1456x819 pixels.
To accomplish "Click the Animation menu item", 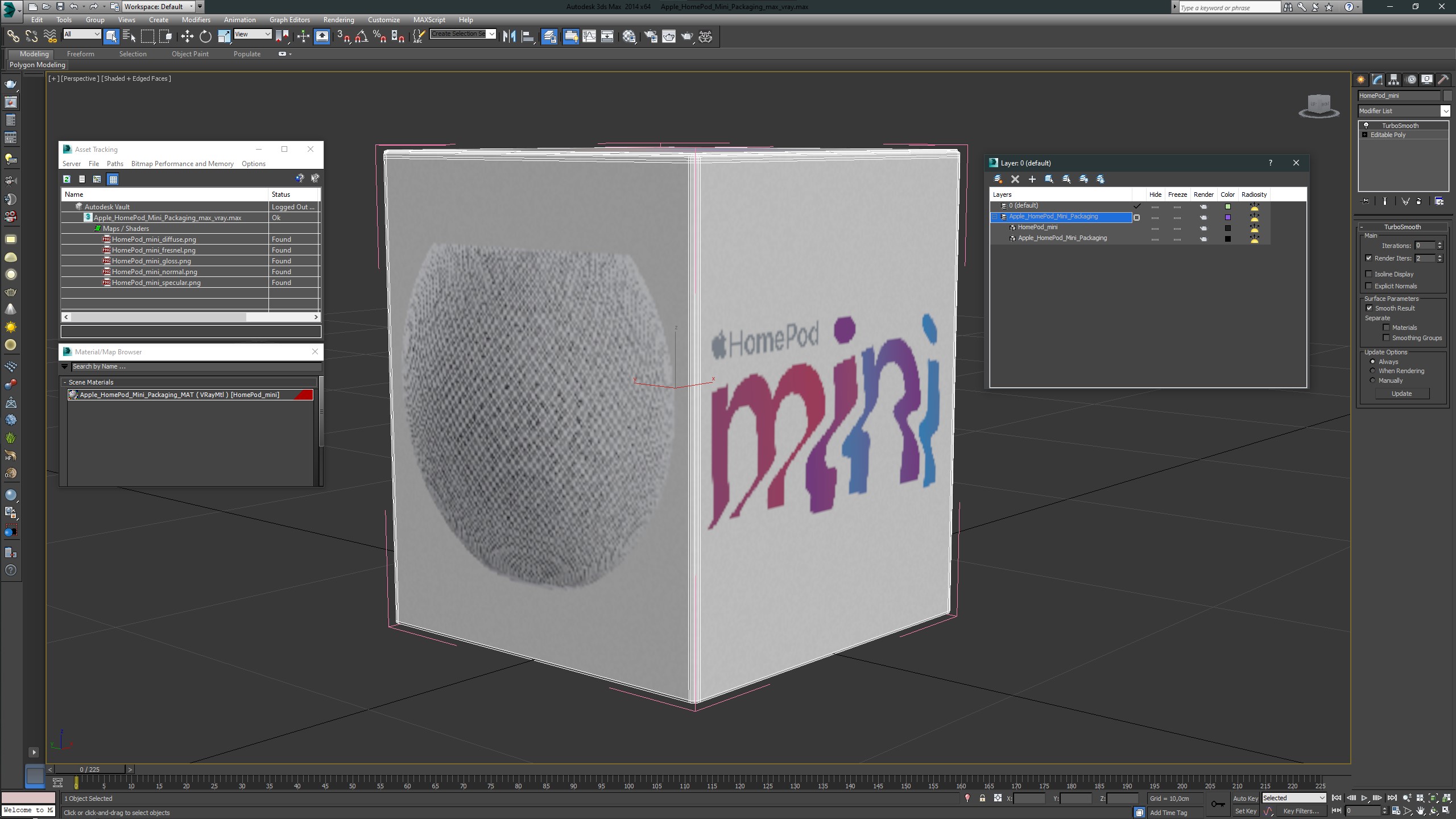I will (240, 19).
